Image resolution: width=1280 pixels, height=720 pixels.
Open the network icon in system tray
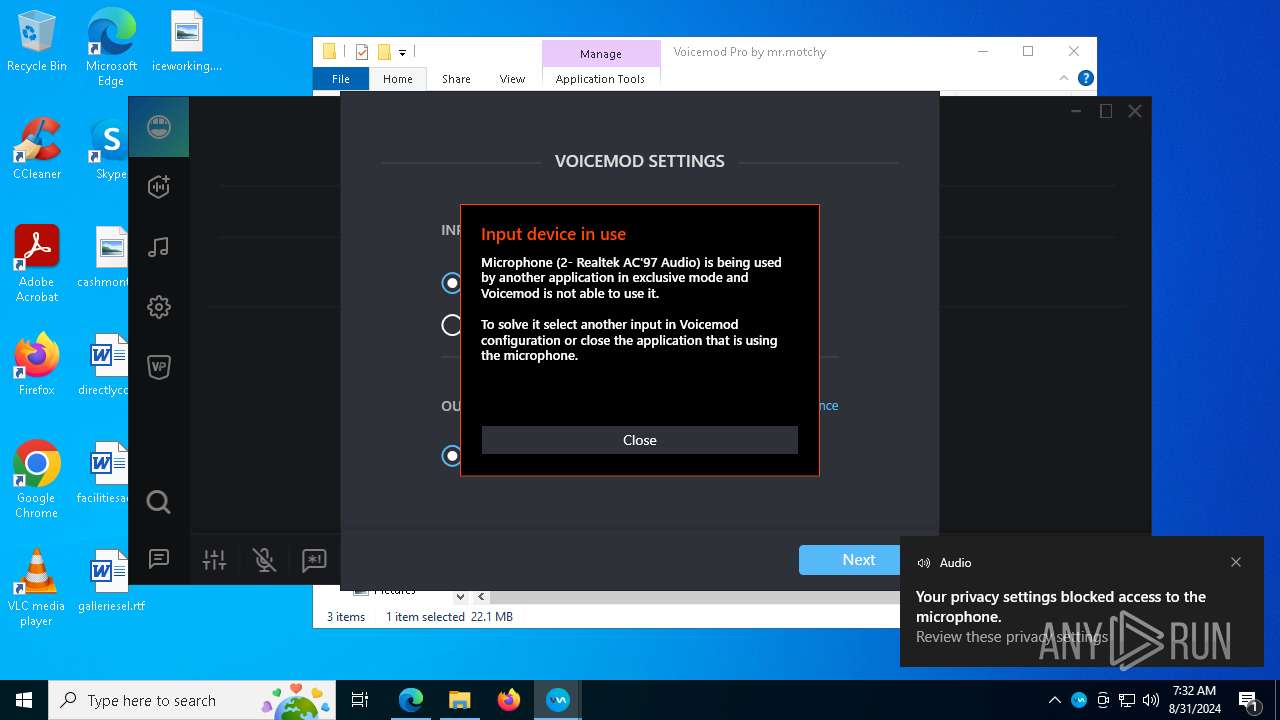[x=1127, y=700]
